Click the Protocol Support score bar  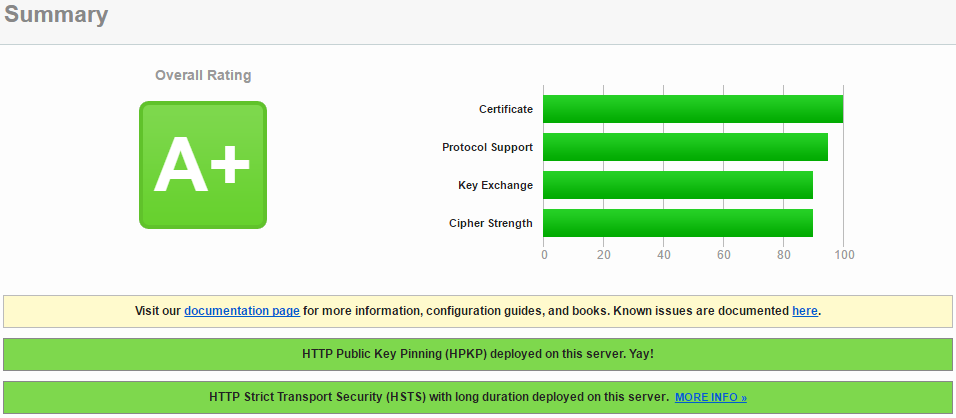pos(685,147)
